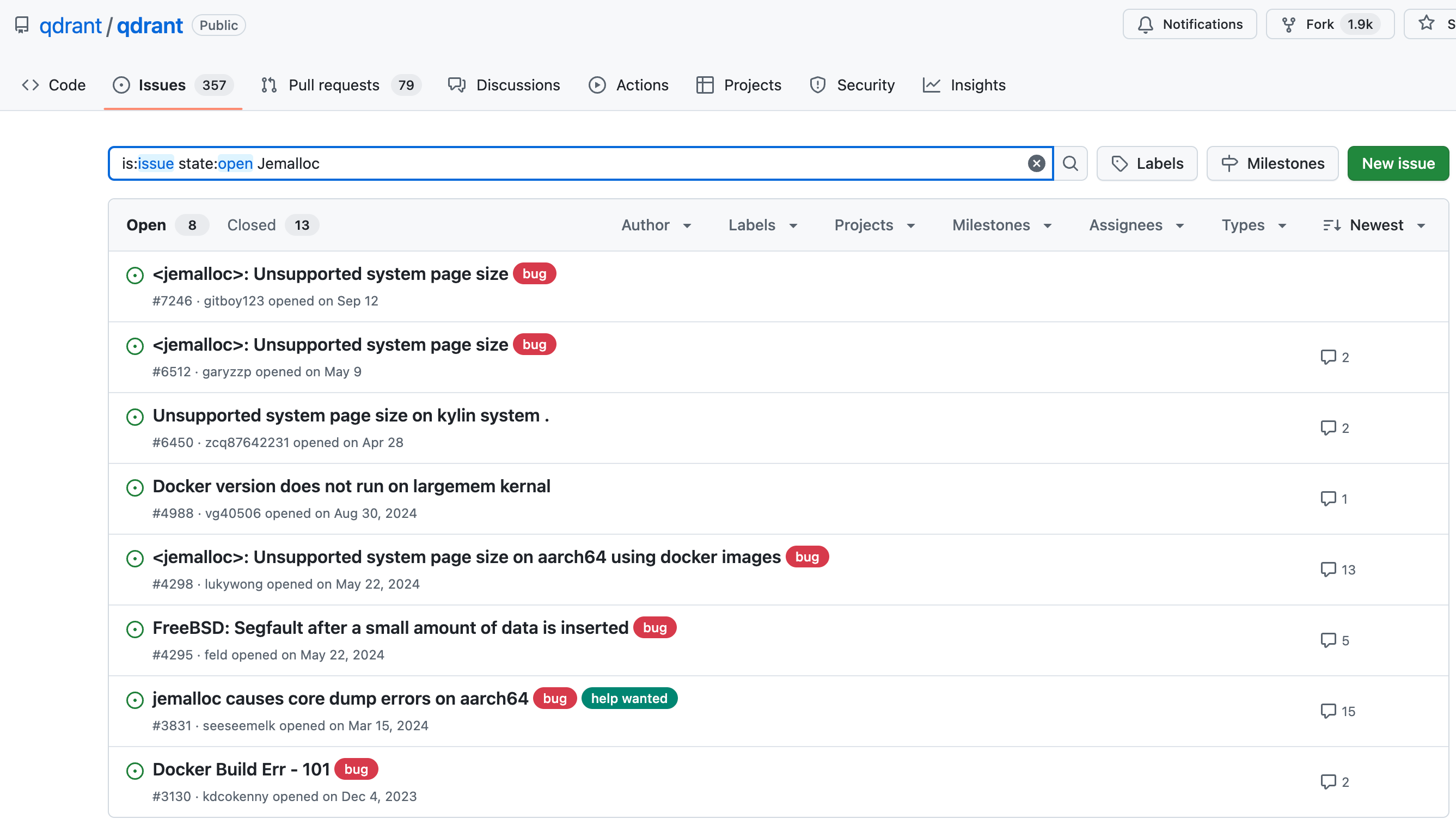1456x819 pixels.
Task: Clear the search query with the X icon
Action: tap(1036, 163)
